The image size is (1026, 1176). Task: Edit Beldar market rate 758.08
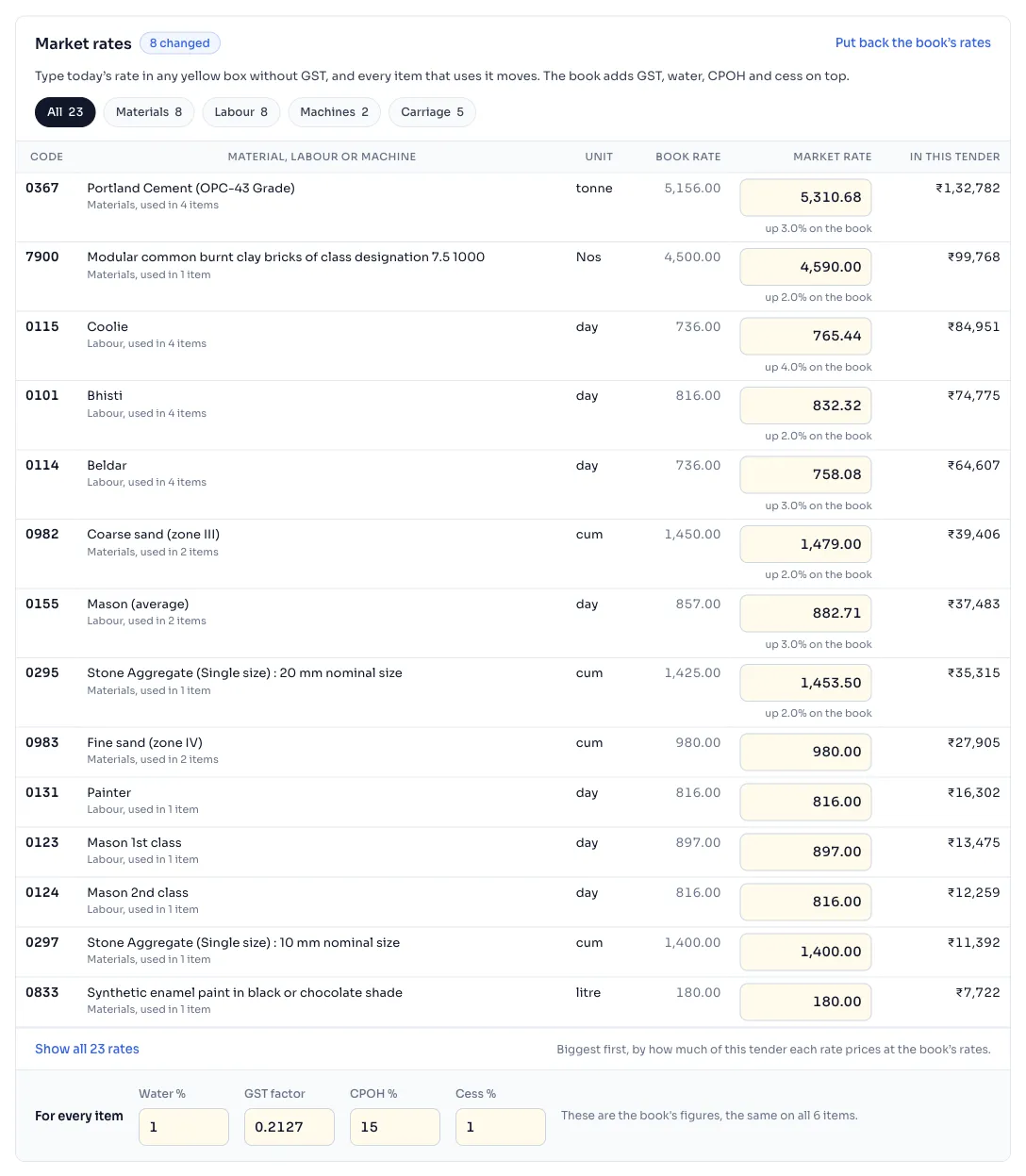click(805, 474)
